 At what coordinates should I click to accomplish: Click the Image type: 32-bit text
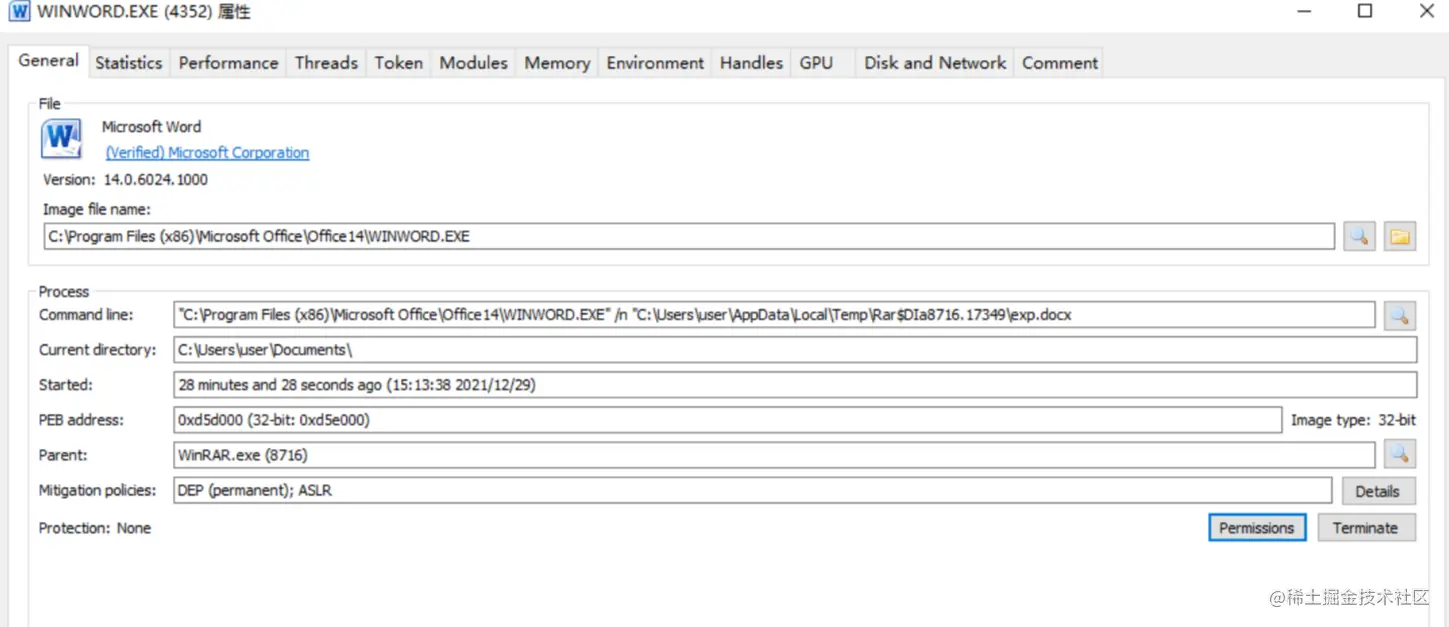1353,420
